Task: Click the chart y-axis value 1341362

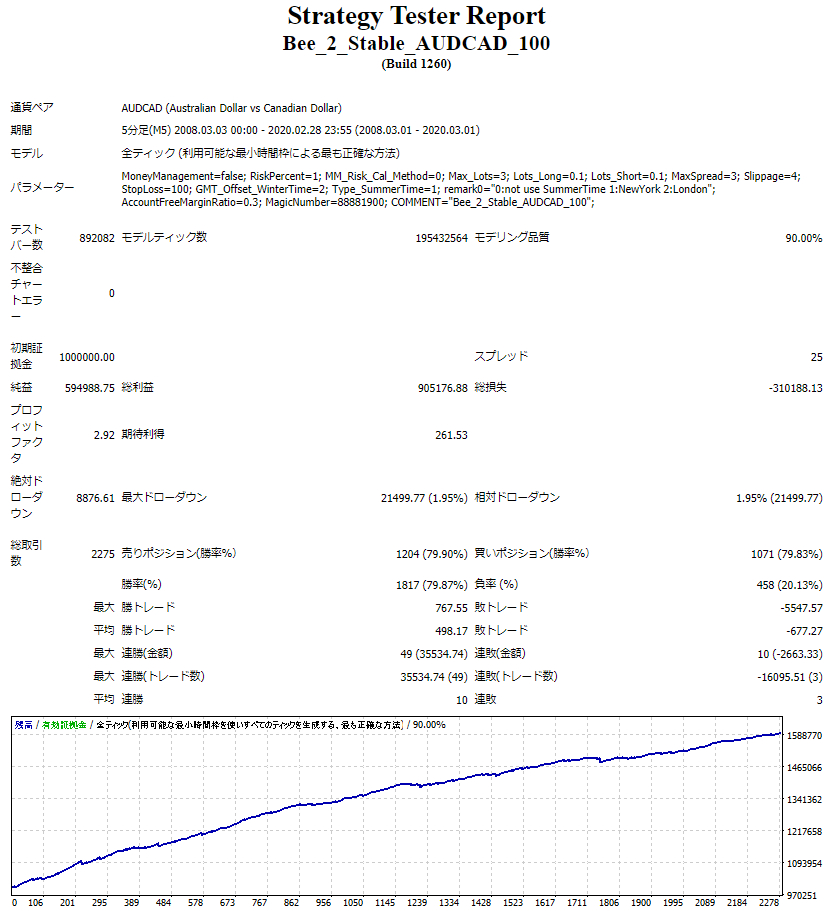Action: tap(804, 800)
